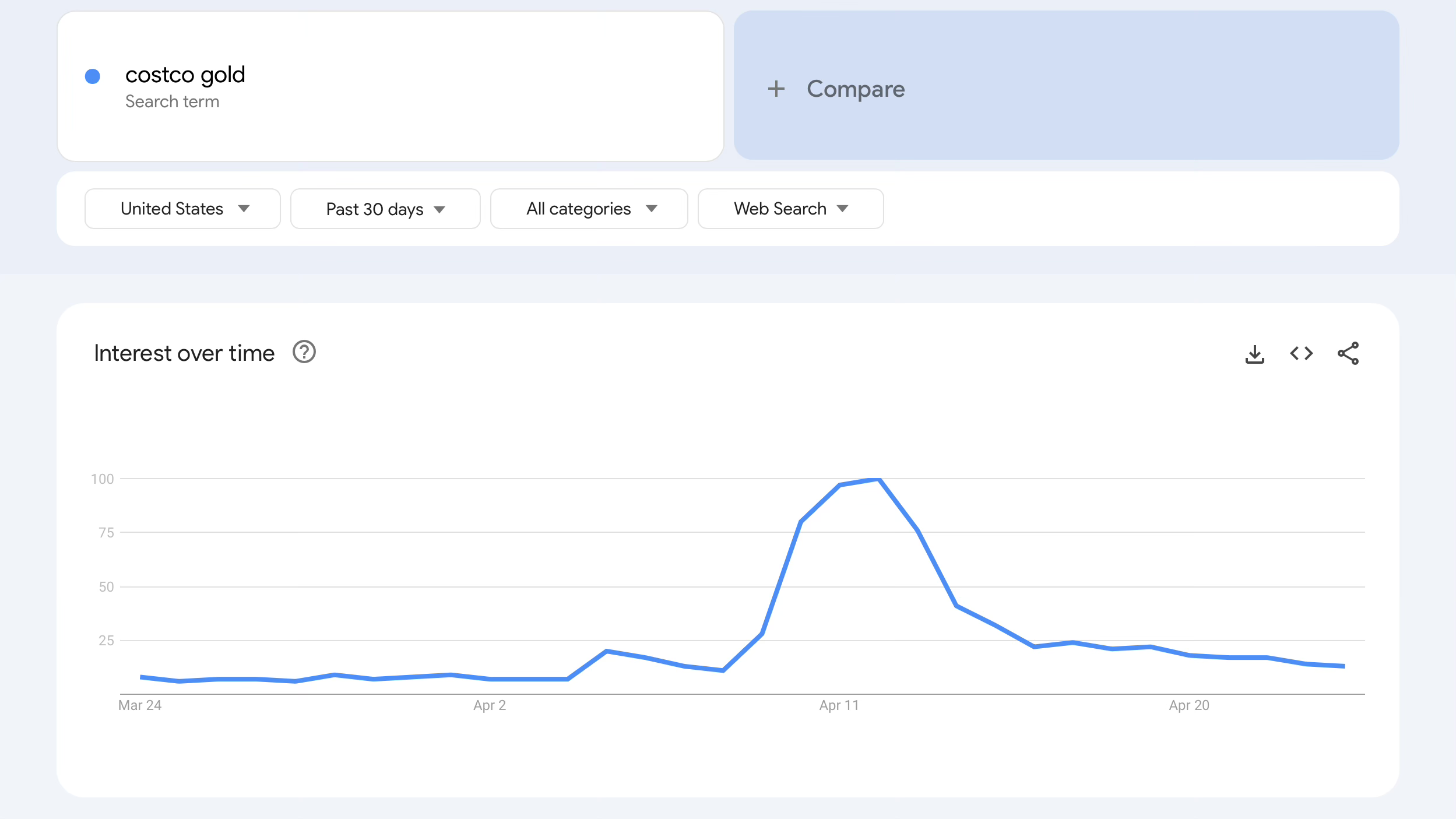Image resolution: width=1456 pixels, height=819 pixels.
Task: Click the peak of the trend line
Action: (878, 479)
